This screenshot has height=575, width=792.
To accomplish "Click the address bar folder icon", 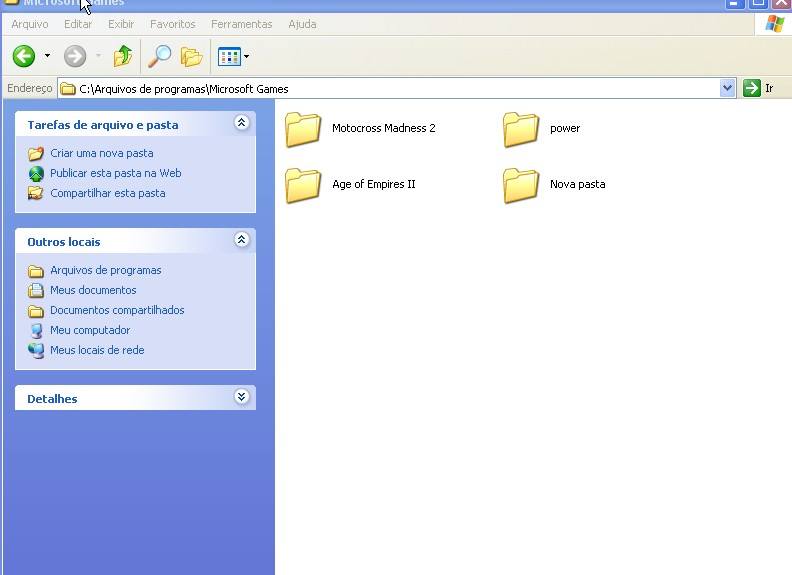I will pyautogui.click(x=68, y=89).
